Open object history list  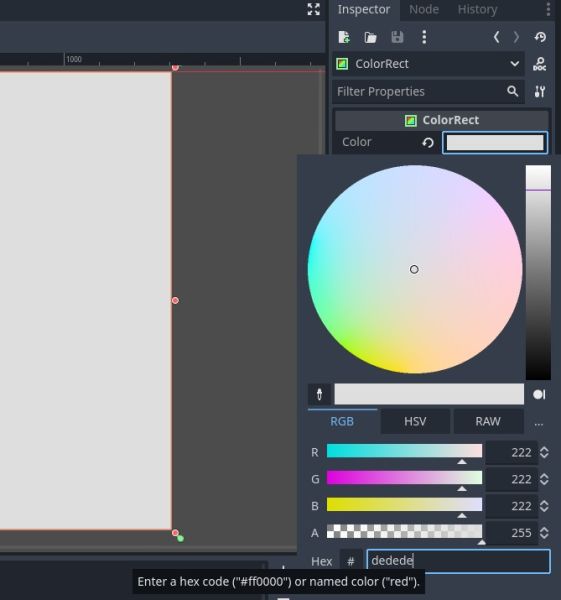[540, 37]
